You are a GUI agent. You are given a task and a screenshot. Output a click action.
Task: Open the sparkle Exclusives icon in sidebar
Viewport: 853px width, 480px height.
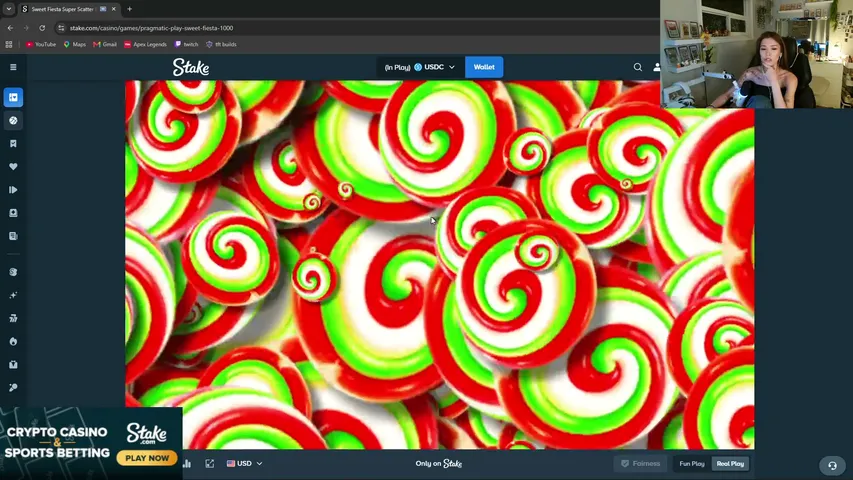(13, 295)
